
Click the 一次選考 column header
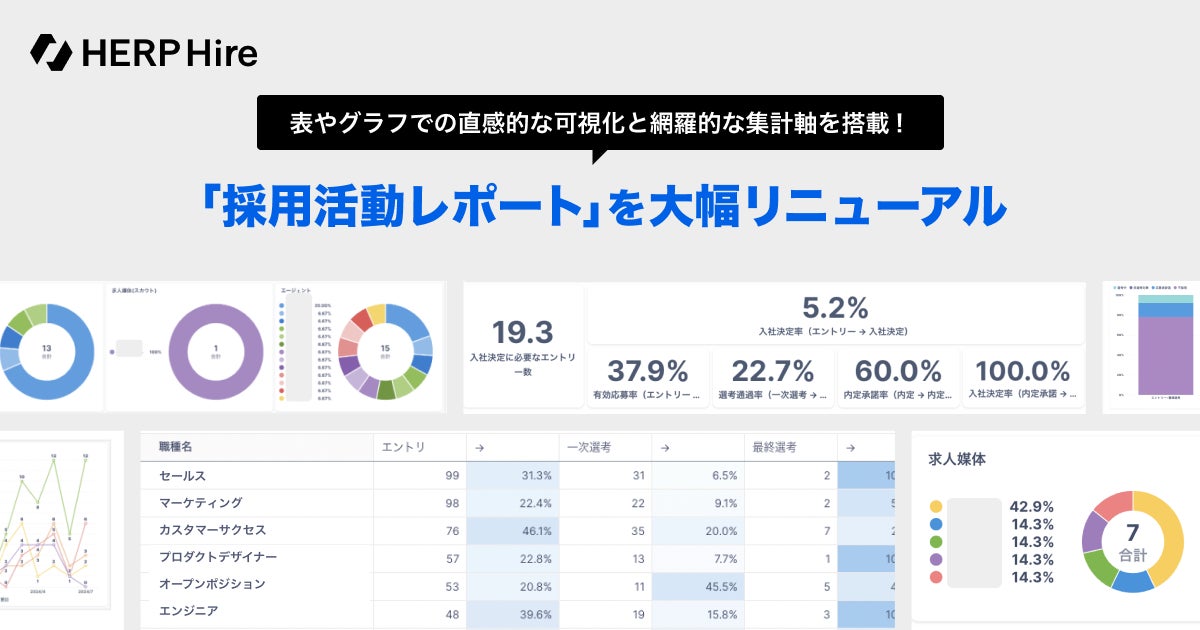(x=589, y=448)
